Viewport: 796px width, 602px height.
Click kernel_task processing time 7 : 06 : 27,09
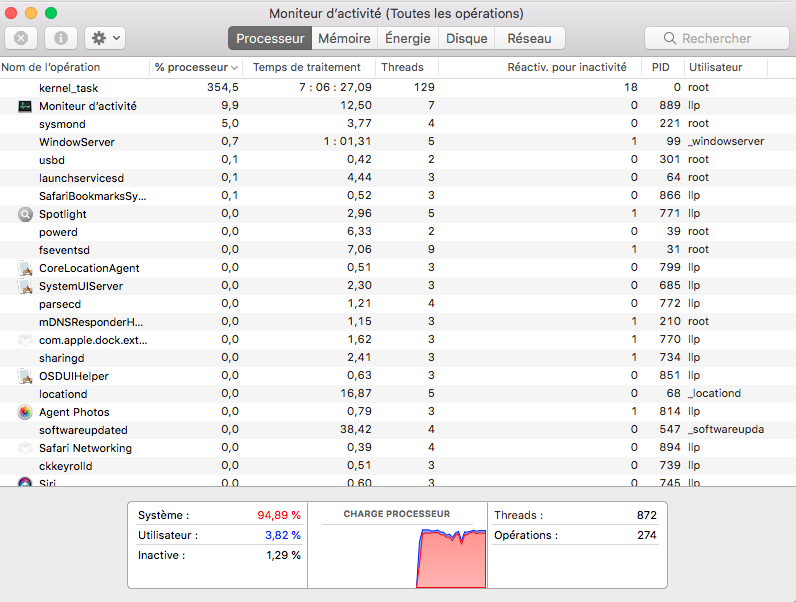tap(335, 87)
